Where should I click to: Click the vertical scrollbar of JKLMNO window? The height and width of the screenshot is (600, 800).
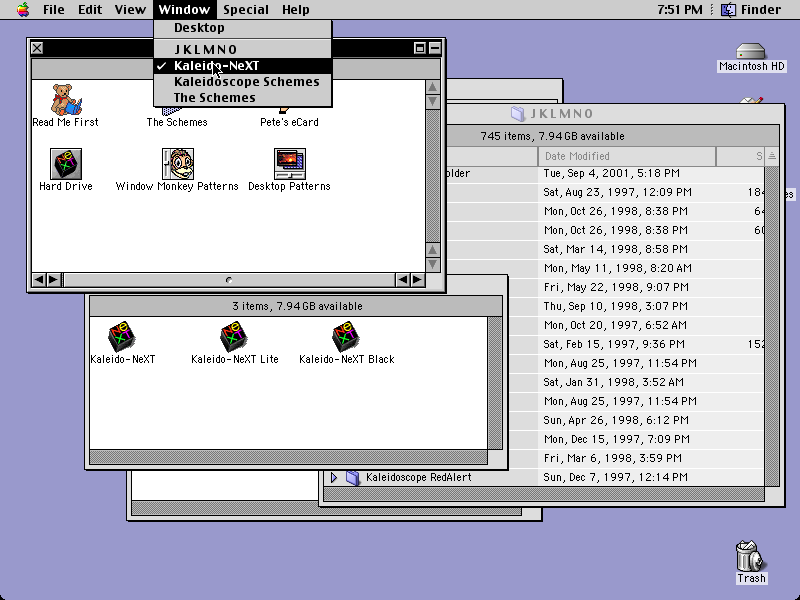[772, 327]
